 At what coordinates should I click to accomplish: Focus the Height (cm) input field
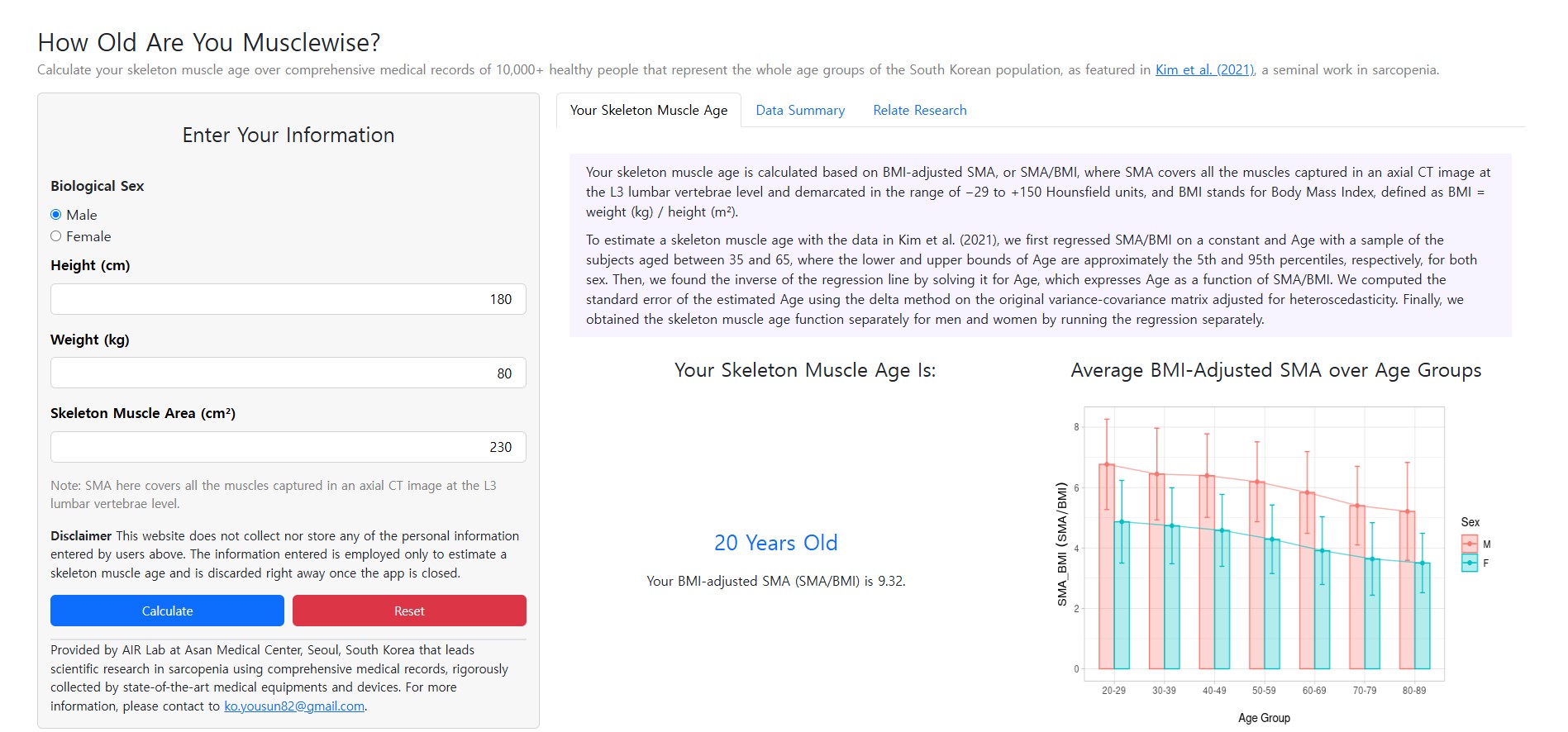pyautogui.click(x=288, y=299)
